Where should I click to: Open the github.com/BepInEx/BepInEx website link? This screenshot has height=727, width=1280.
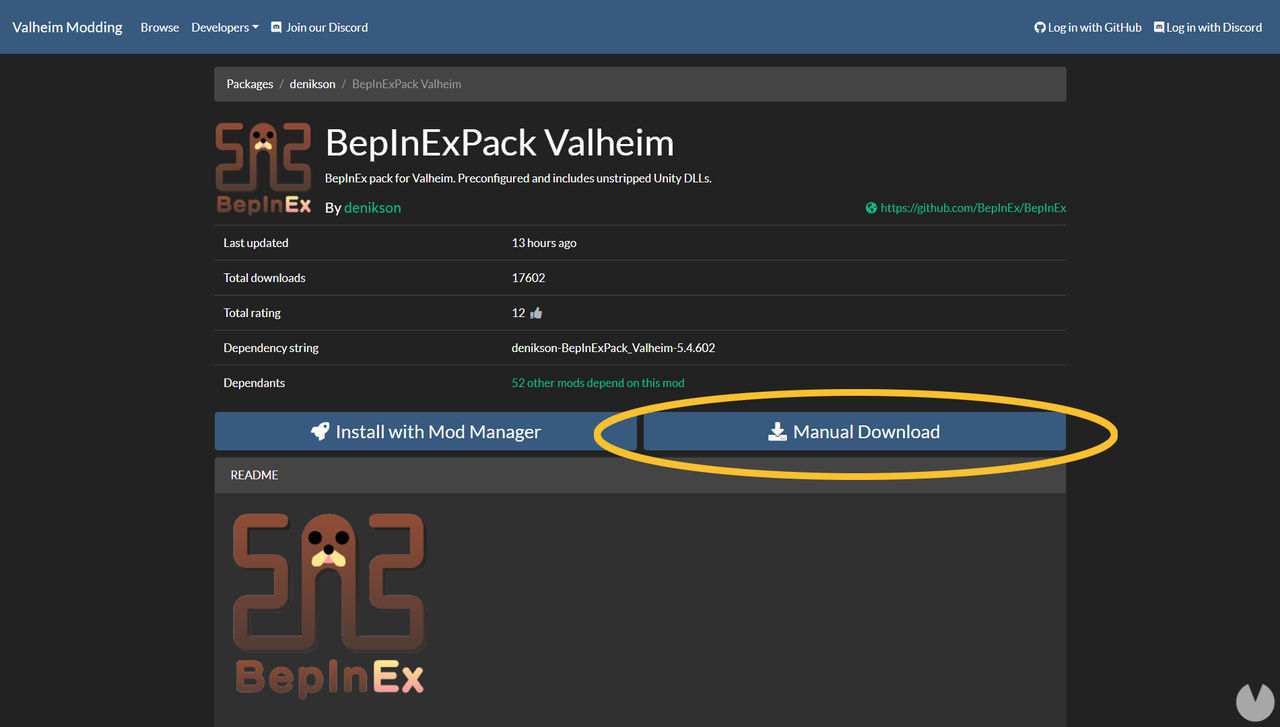click(973, 208)
